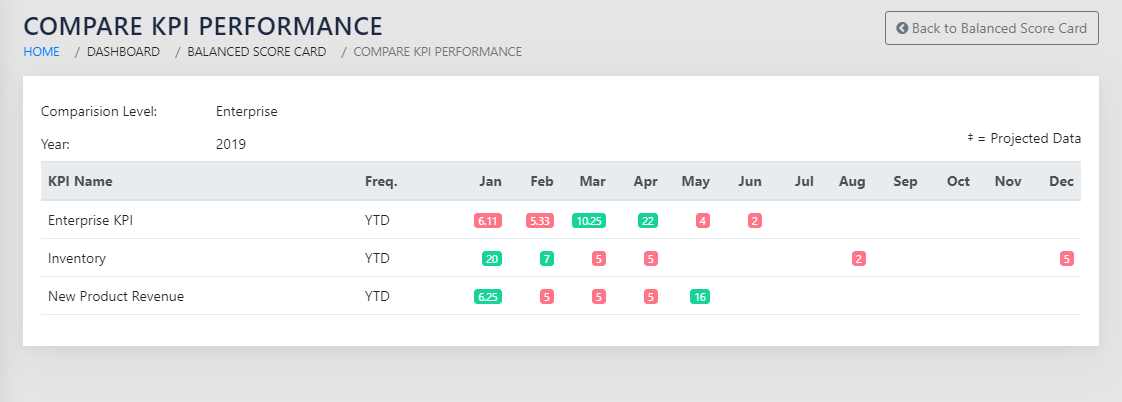1122x402 pixels.
Task: Click Enterprise KPI January badge 6.11
Action: pyautogui.click(x=488, y=220)
